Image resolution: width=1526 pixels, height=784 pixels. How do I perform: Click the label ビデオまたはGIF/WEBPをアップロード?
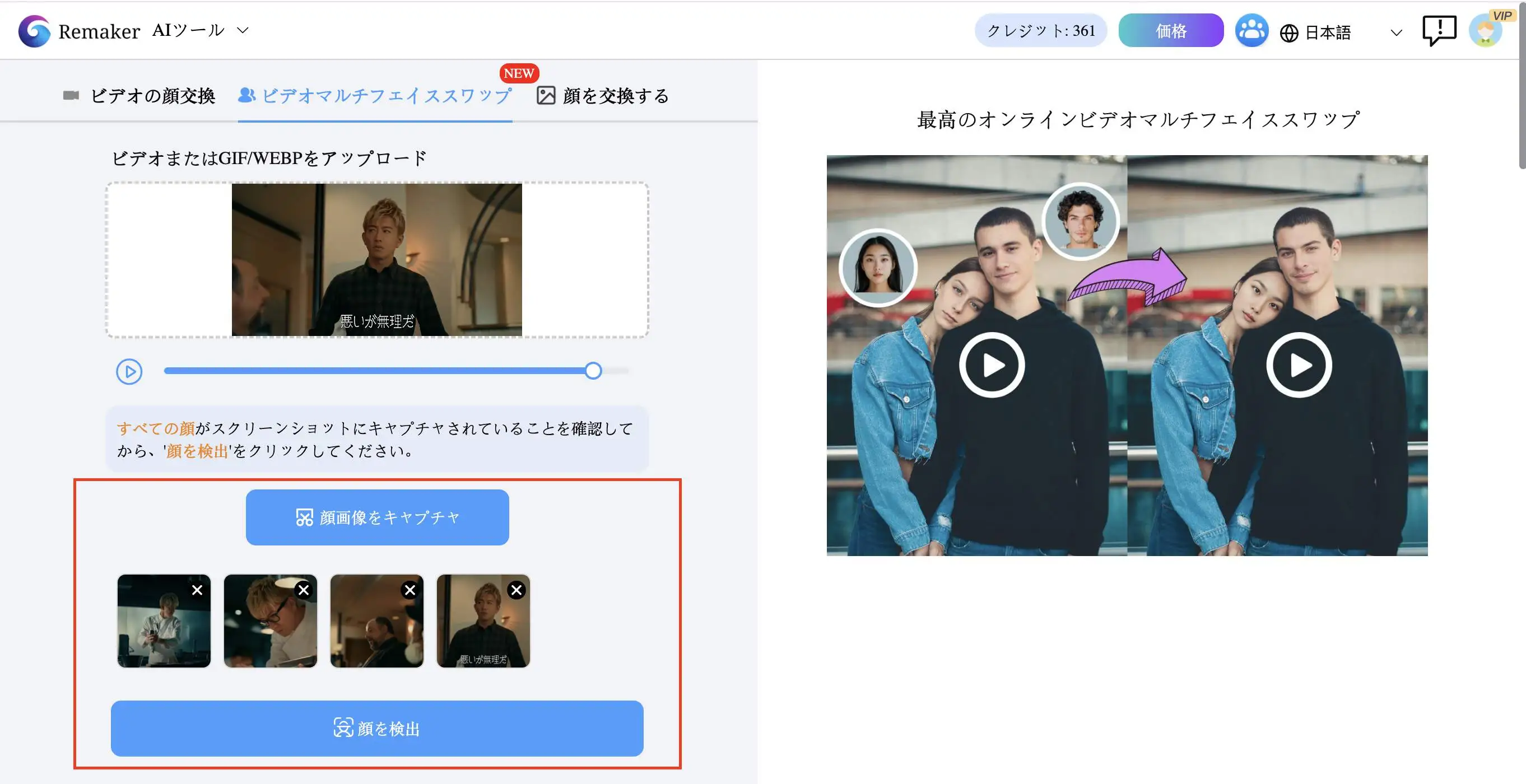coord(269,158)
